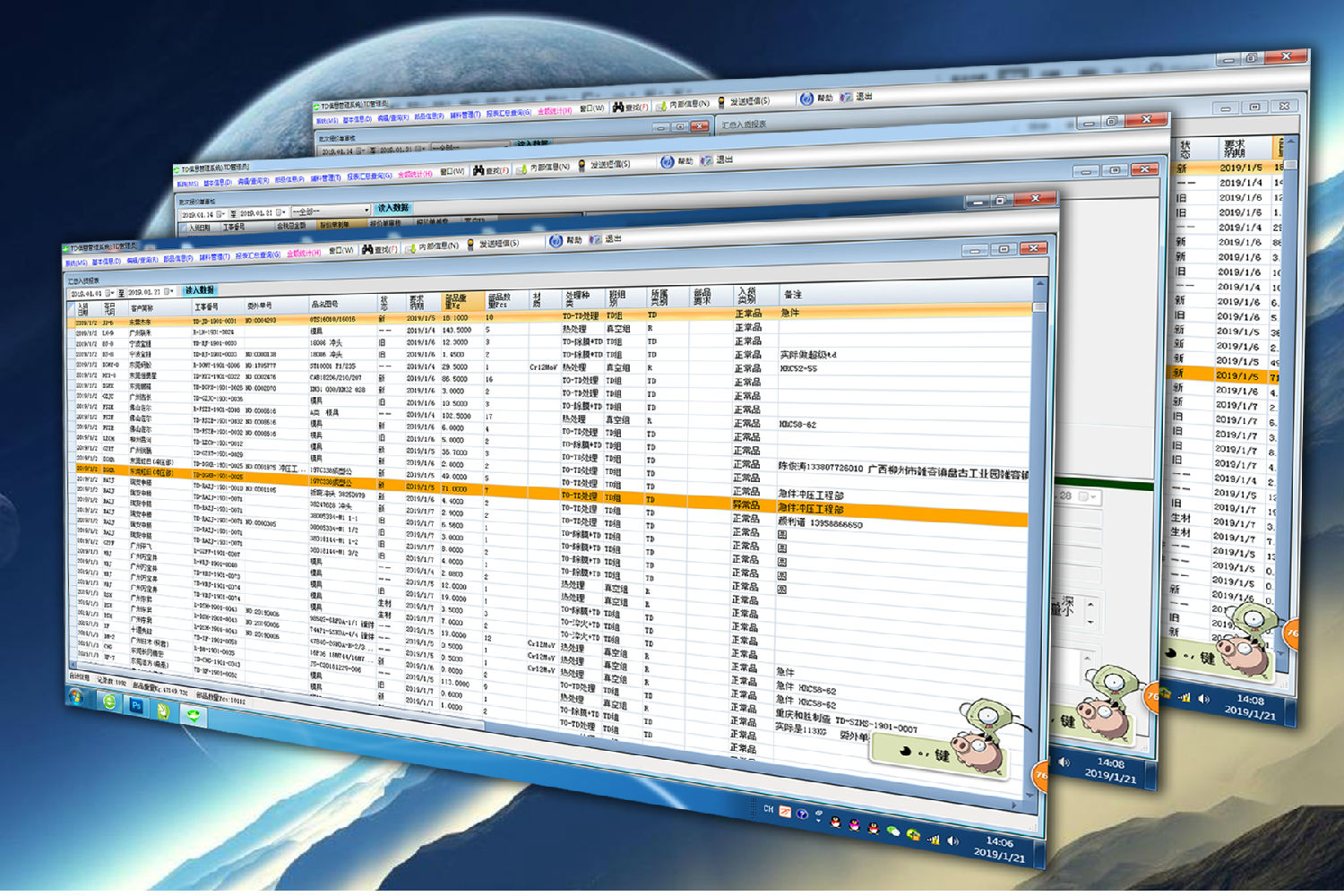Image resolution: width=1344 pixels, height=896 pixels.
Task: Click the network signal icon in front tray
Action: point(933,839)
